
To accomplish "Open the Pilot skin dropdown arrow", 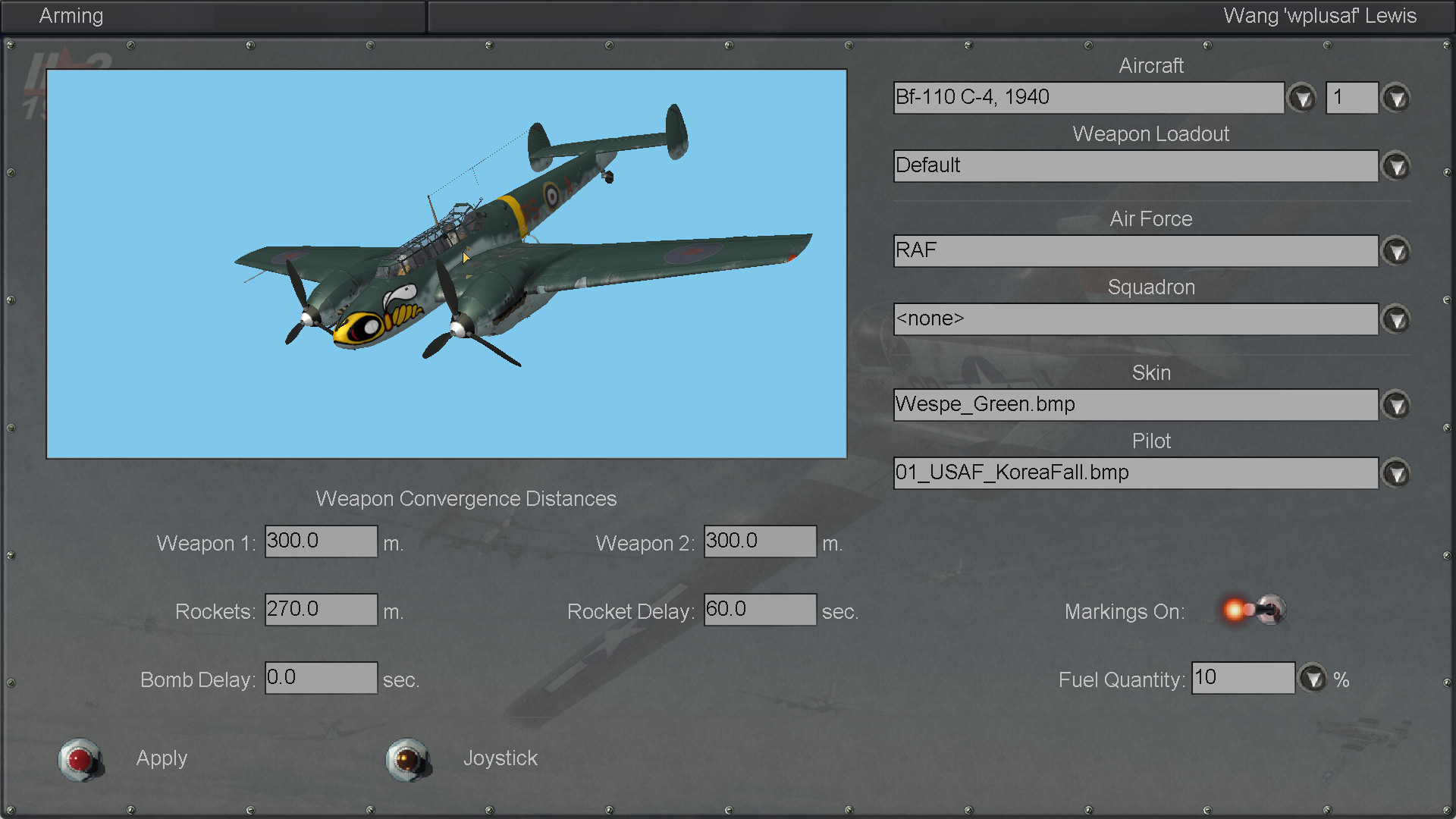I will click(x=1396, y=473).
